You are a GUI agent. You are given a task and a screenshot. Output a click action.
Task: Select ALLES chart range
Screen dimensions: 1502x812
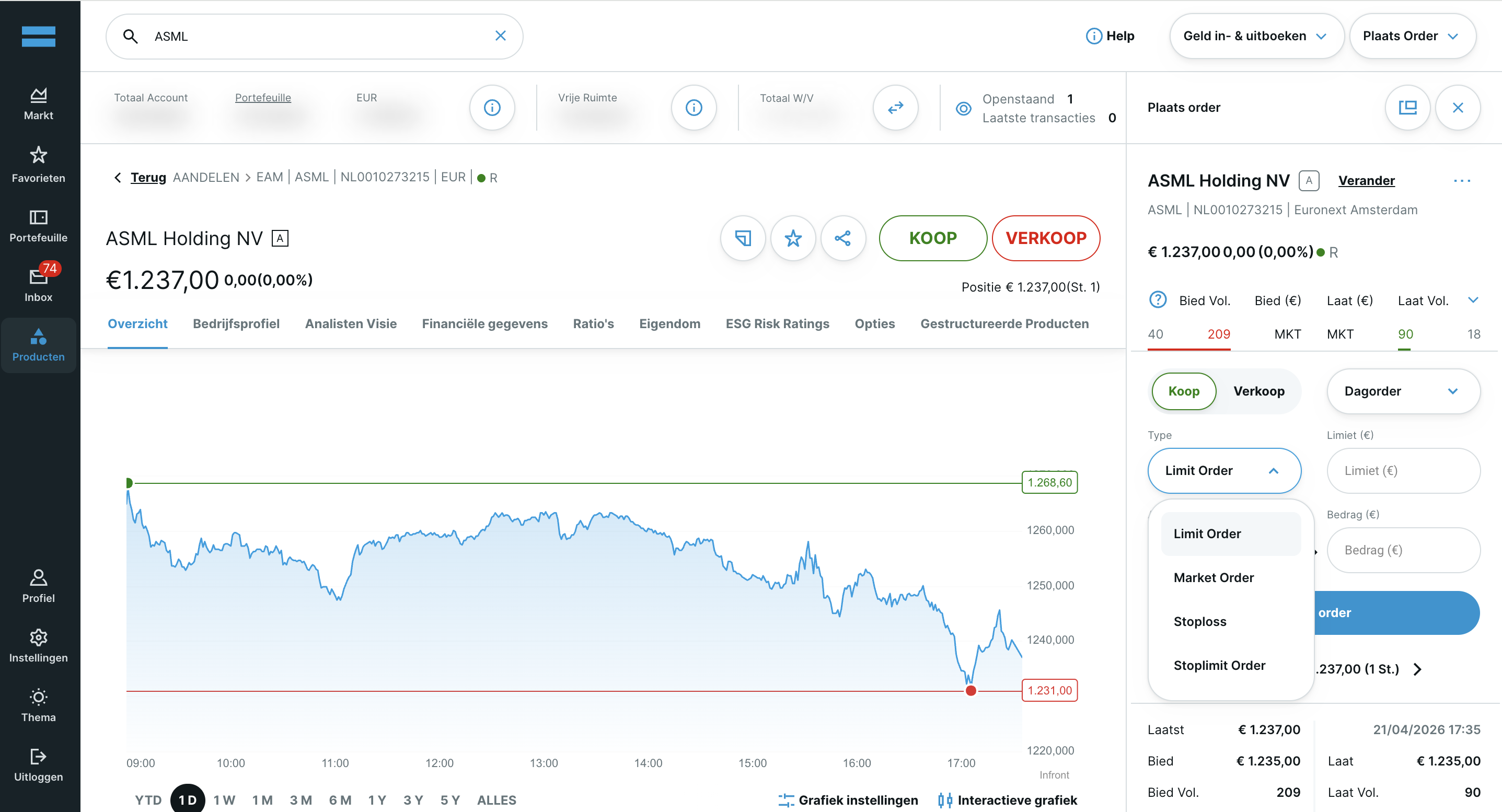click(497, 800)
